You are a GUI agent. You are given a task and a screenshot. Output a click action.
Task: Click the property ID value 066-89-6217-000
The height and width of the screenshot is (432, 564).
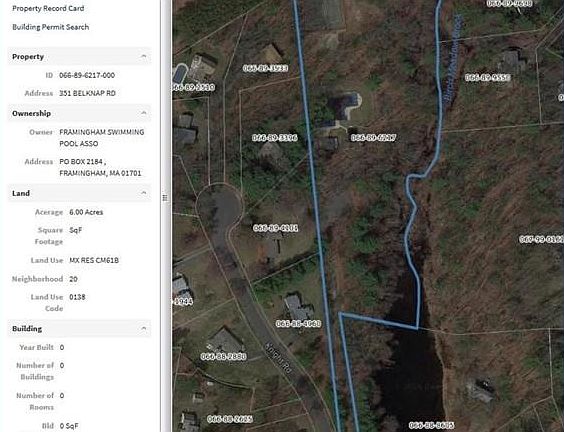87,75
